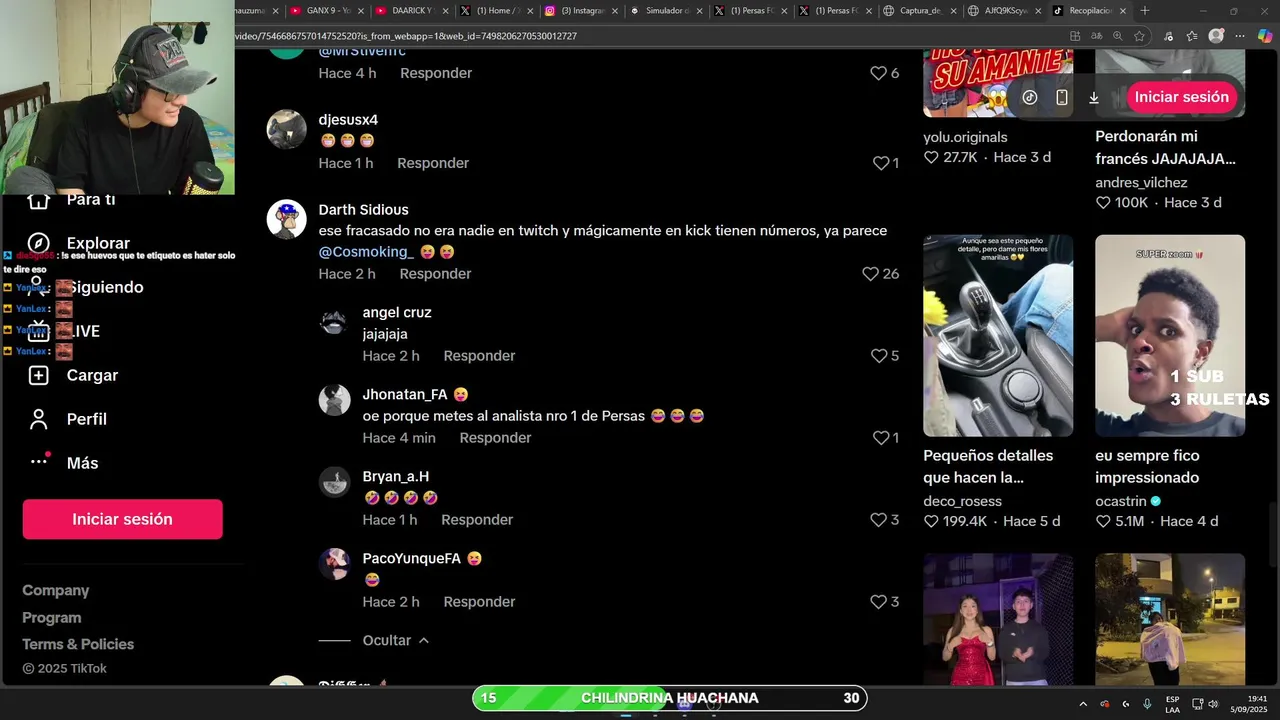The height and width of the screenshot is (720, 1280).
Task: Open browser zoom magnifier icon
Action: pos(1117,36)
